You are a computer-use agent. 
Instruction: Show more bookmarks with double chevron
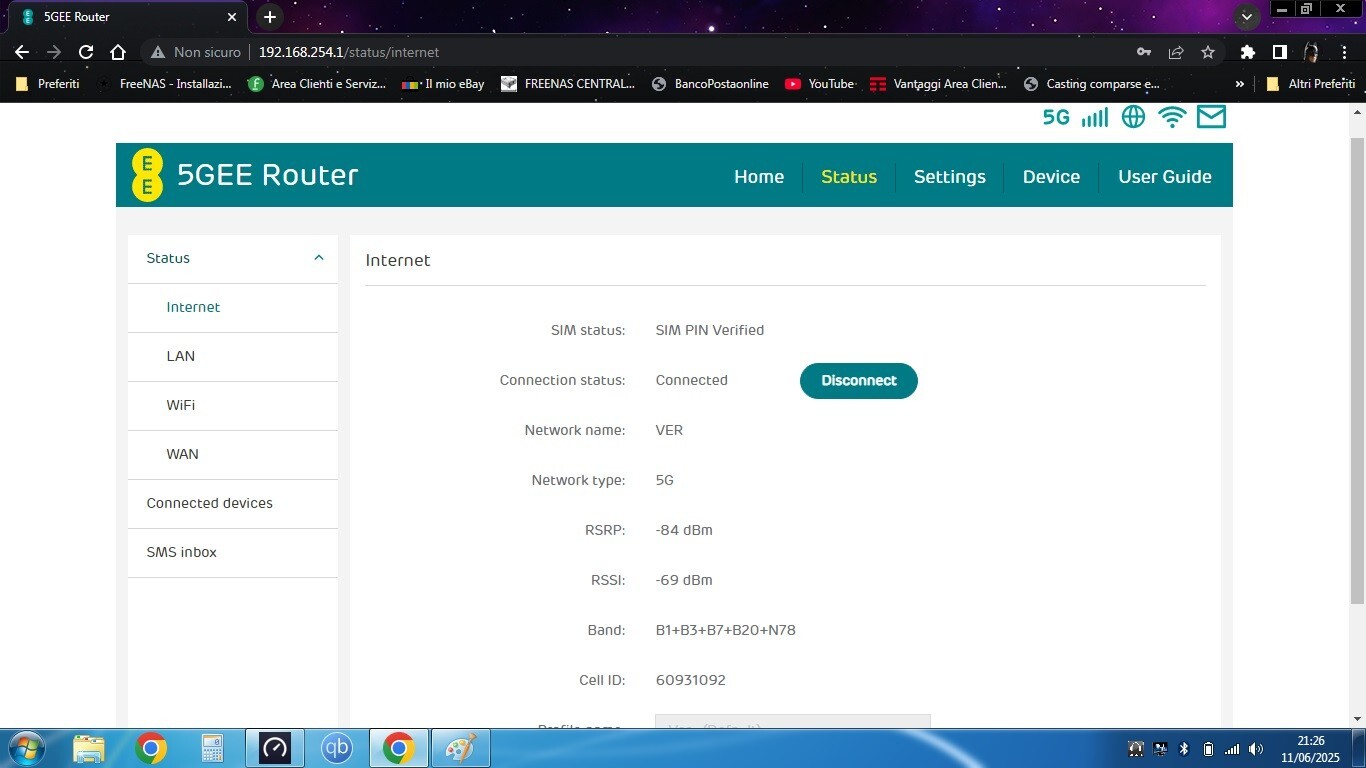1240,84
